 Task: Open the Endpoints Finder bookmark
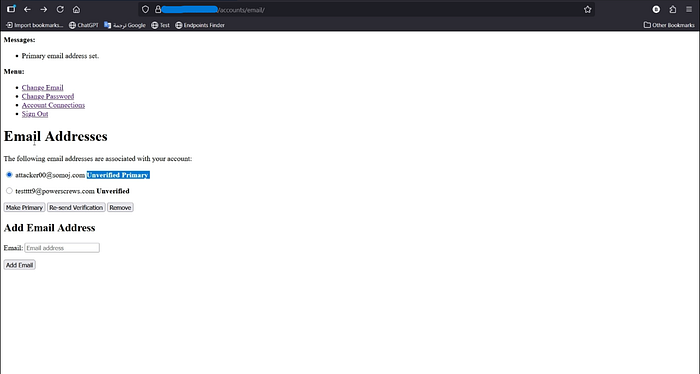pyautogui.click(x=200, y=25)
